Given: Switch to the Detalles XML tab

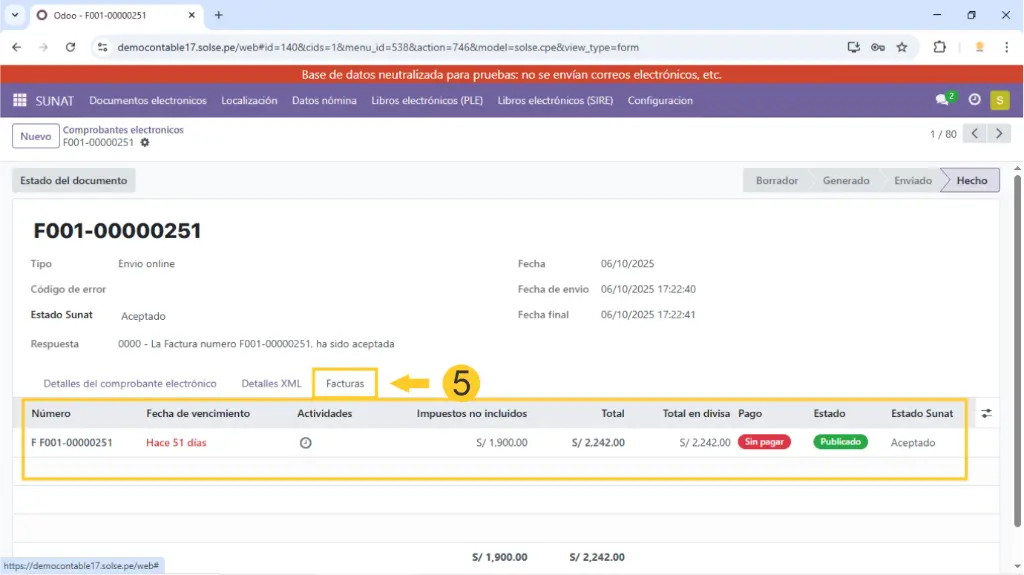Looking at the screenshot, I should 271,384.
